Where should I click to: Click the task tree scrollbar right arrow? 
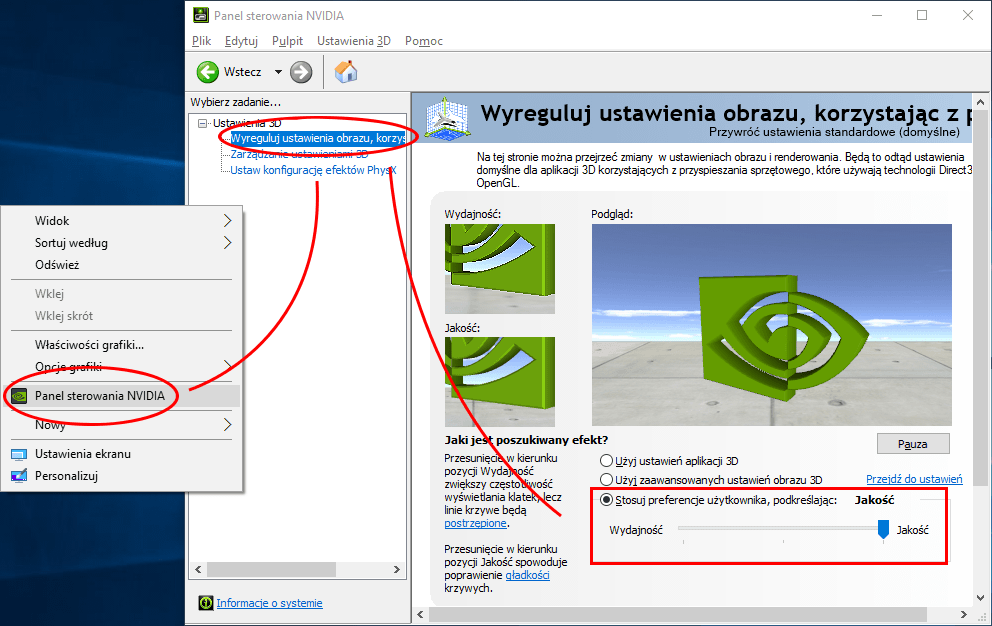coord(397,570)
